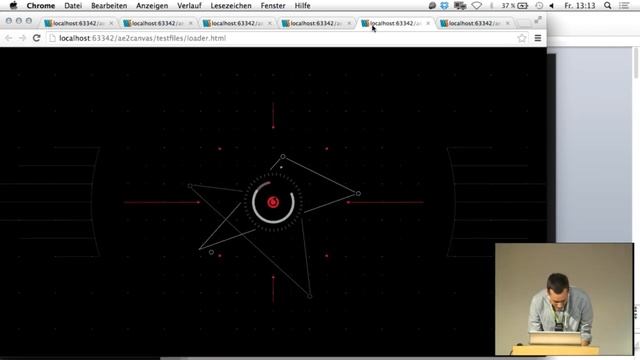The width and height of the screenshot is (640, 360).
Task: Open the Anzeigen menu
Action: (152, 5)
